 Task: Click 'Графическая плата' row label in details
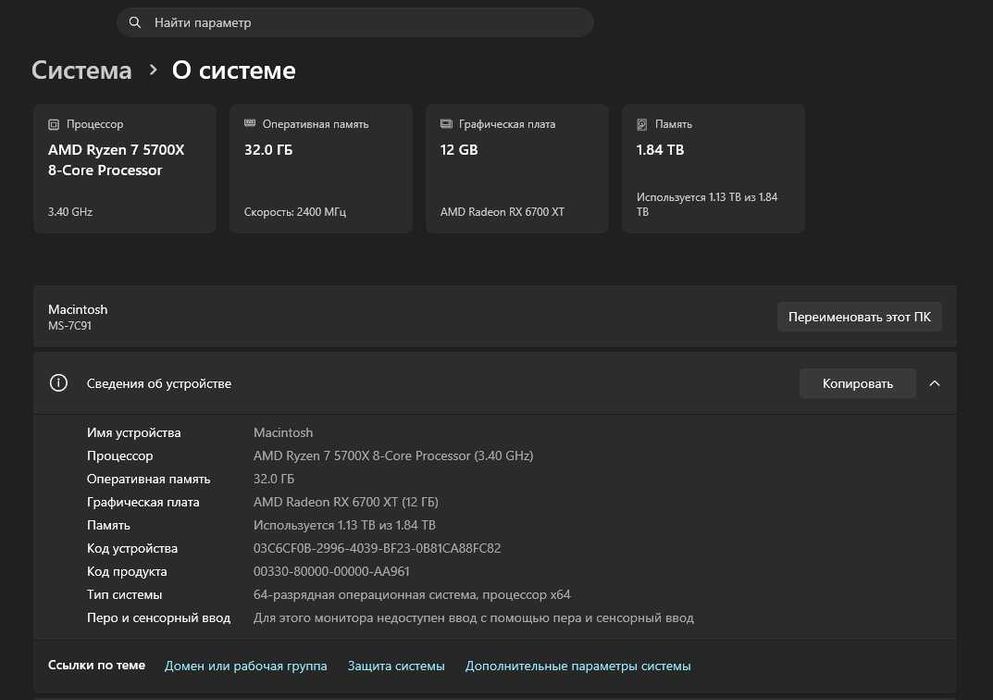point(143,502)
